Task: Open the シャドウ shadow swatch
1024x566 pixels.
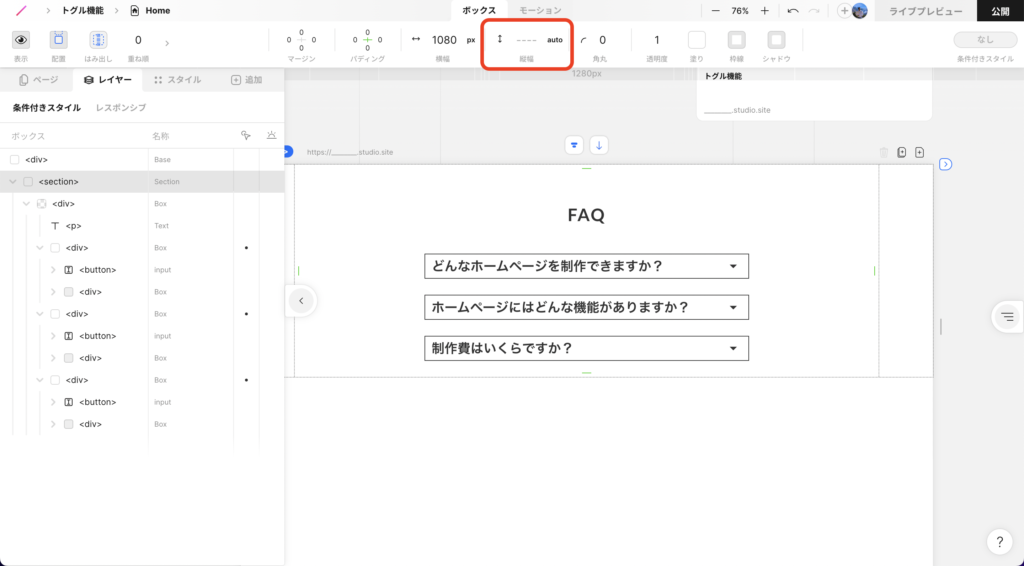Action: pyautogui.click(x=776, y=40)
